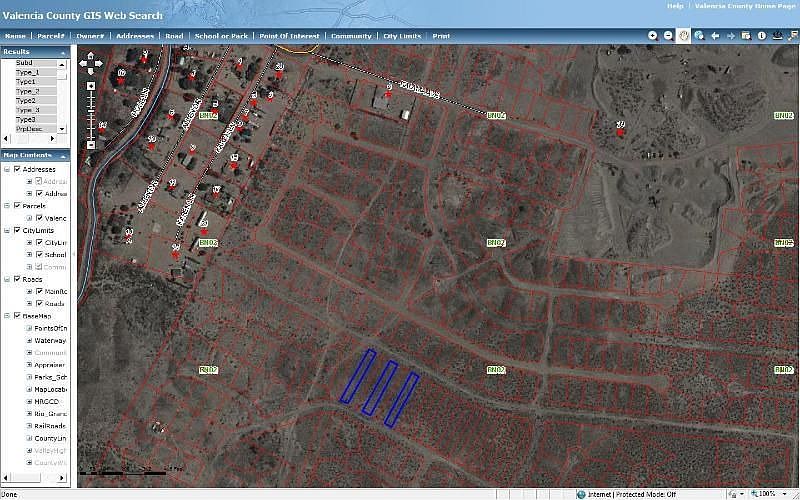Click the Help link
800x500 pixels.
pos(675,6)
